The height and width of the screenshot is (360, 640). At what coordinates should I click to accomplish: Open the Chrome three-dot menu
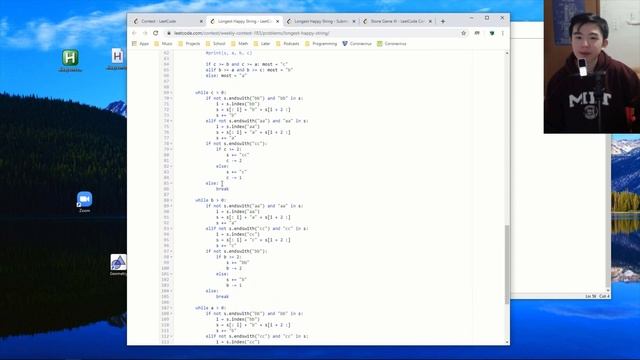[503, 33]
